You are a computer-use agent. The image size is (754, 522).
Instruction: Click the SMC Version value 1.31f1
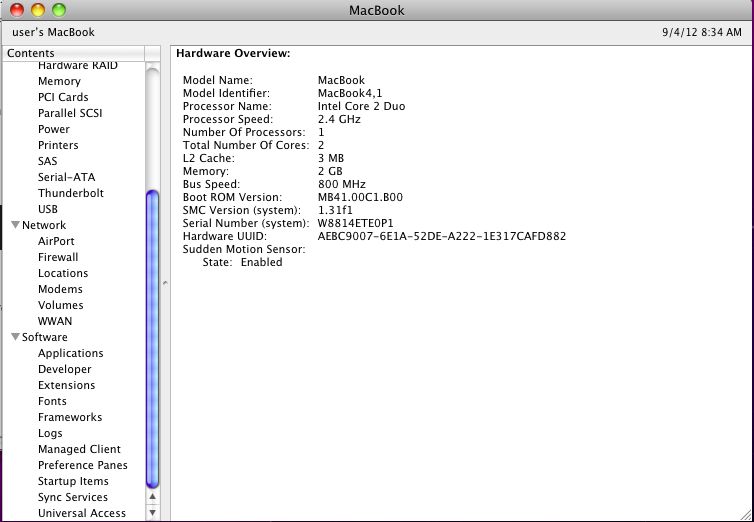[x=335, y=211]
